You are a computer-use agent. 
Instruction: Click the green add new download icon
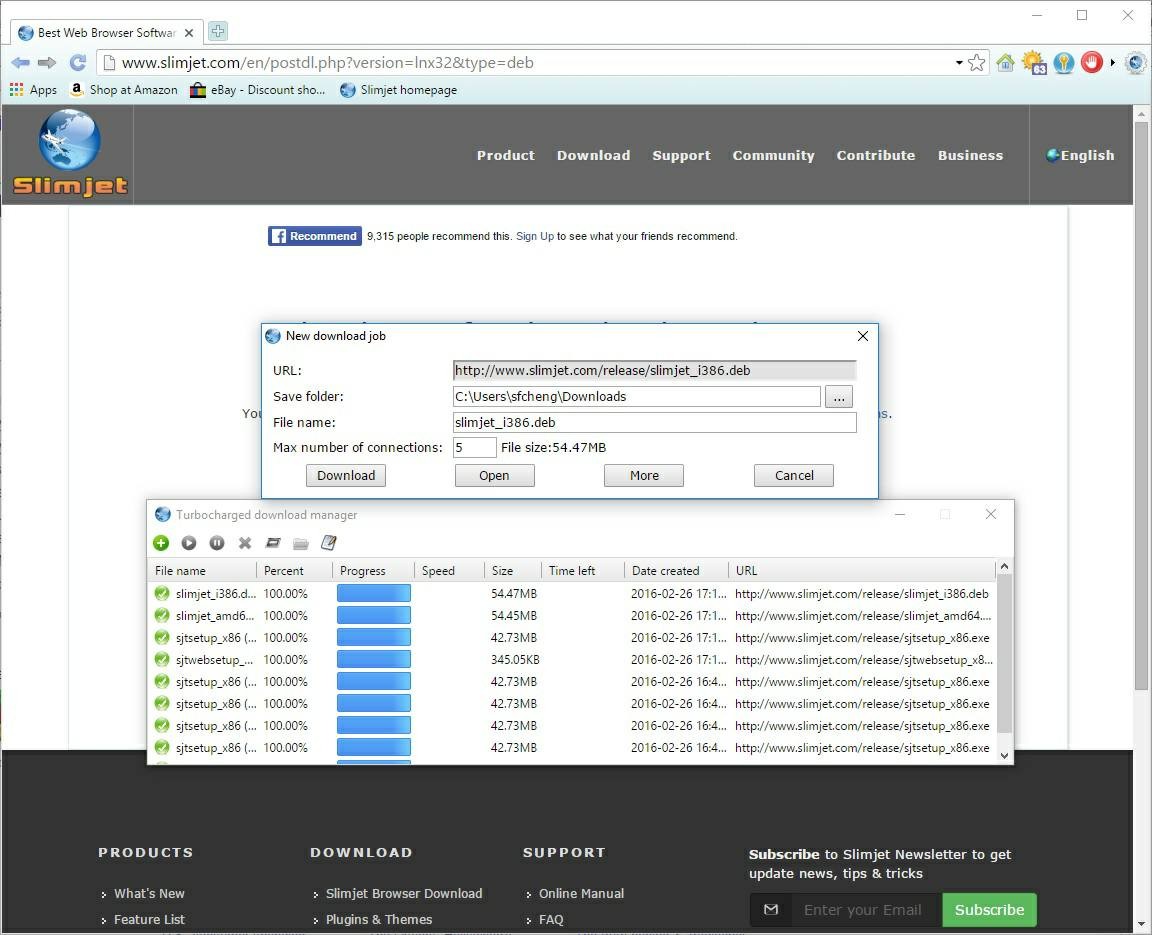pos(161,543)
